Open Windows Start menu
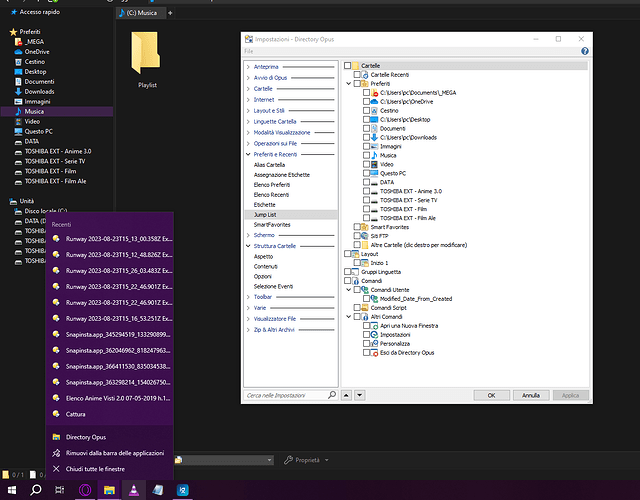The height and width of the screenshot is (500, 640). pyautogui.click(x=12, y=490)
